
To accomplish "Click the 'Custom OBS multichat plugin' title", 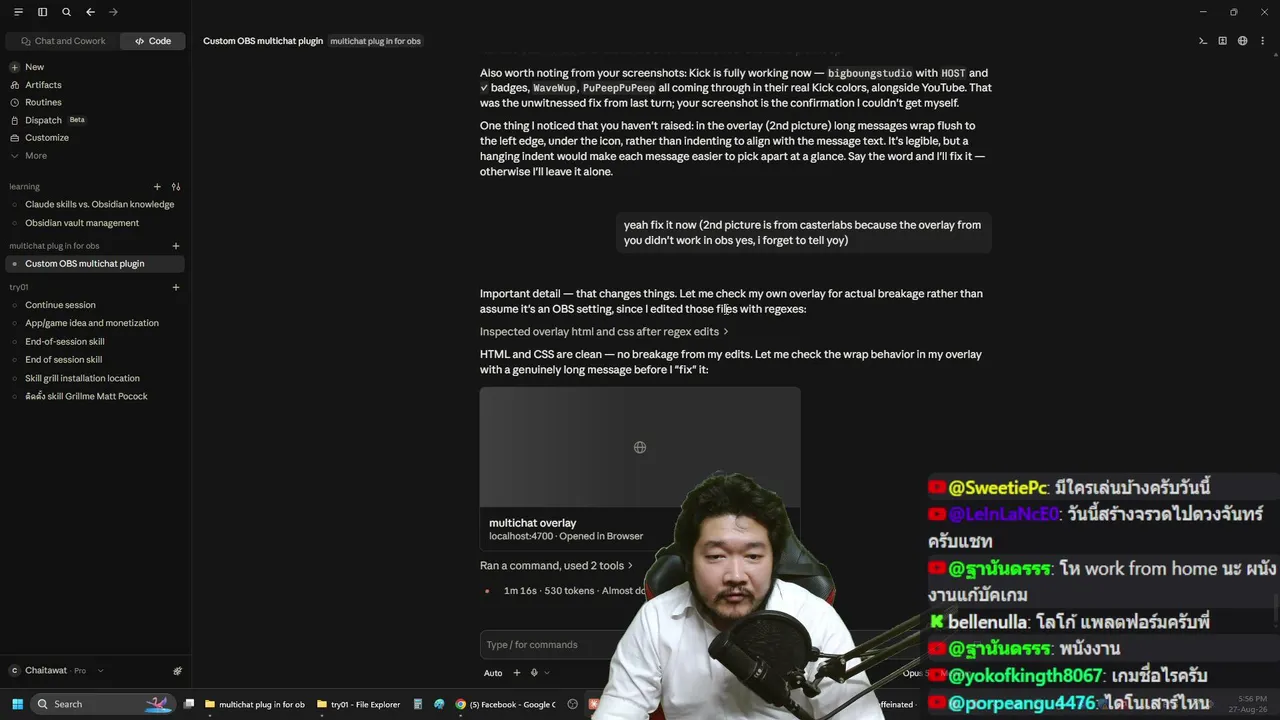I will [x=263, y=41].
